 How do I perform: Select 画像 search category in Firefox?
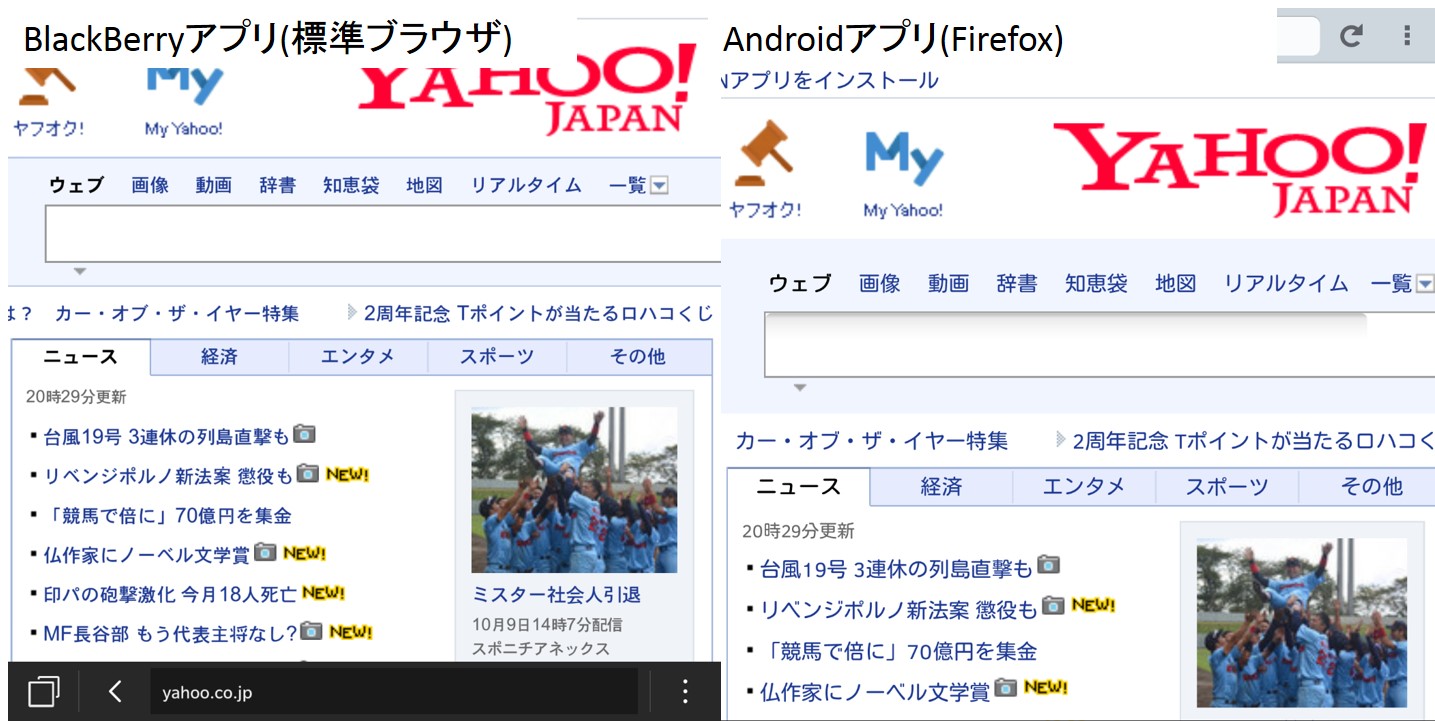click(880, 283)
